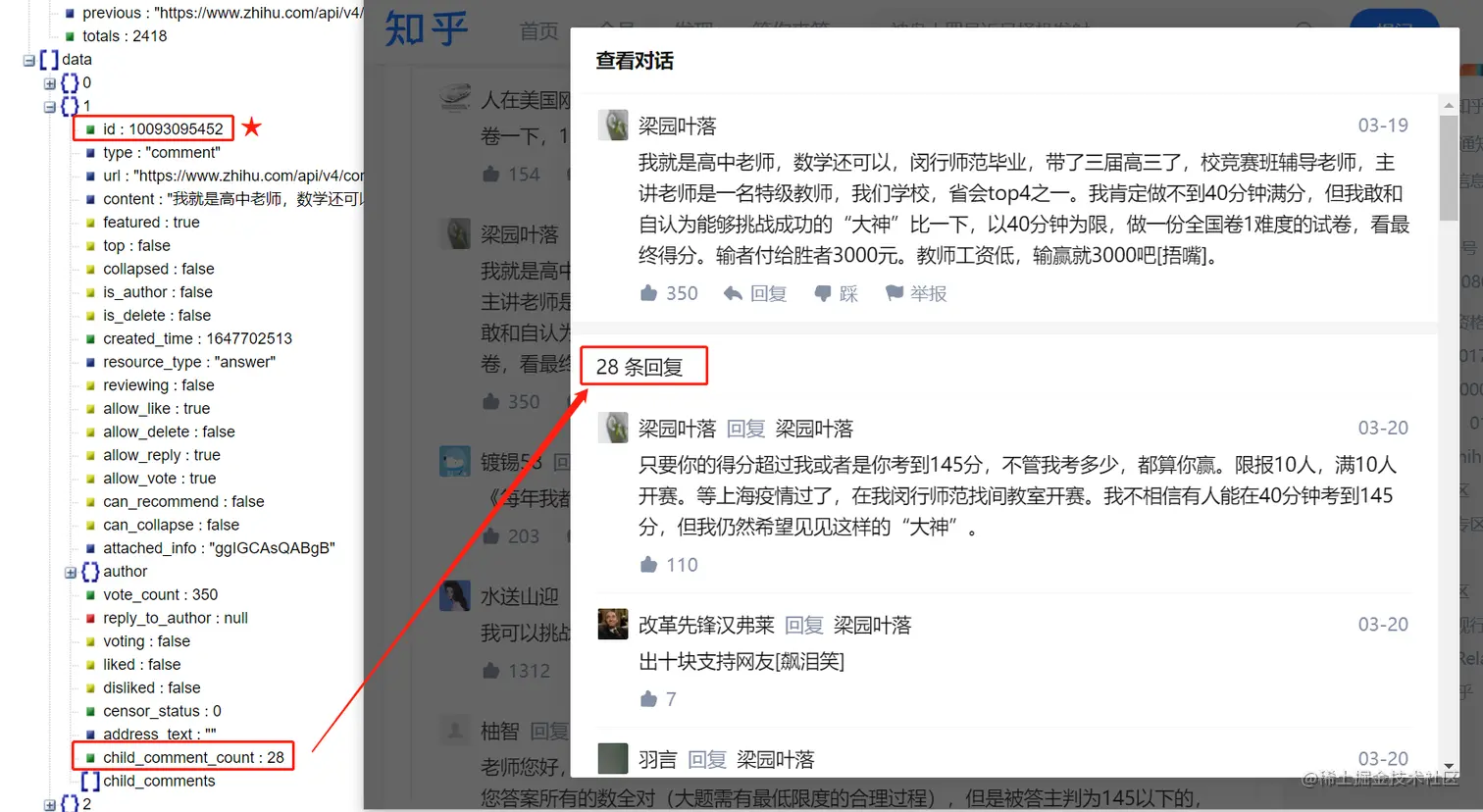The width and height of the screenshot is (1483, 812).
Task: Select child_comment_count : 28 row
Action: click(184, 758)
